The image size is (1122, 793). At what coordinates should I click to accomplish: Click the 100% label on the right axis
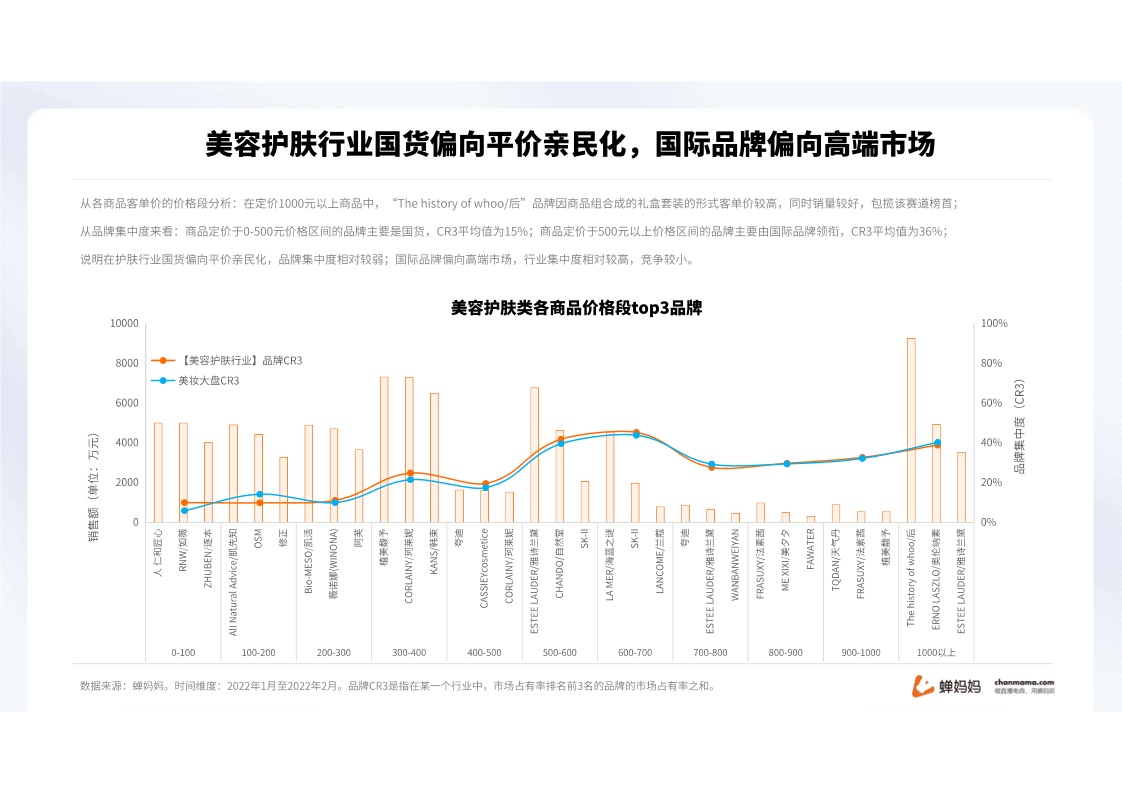point(995,324)
